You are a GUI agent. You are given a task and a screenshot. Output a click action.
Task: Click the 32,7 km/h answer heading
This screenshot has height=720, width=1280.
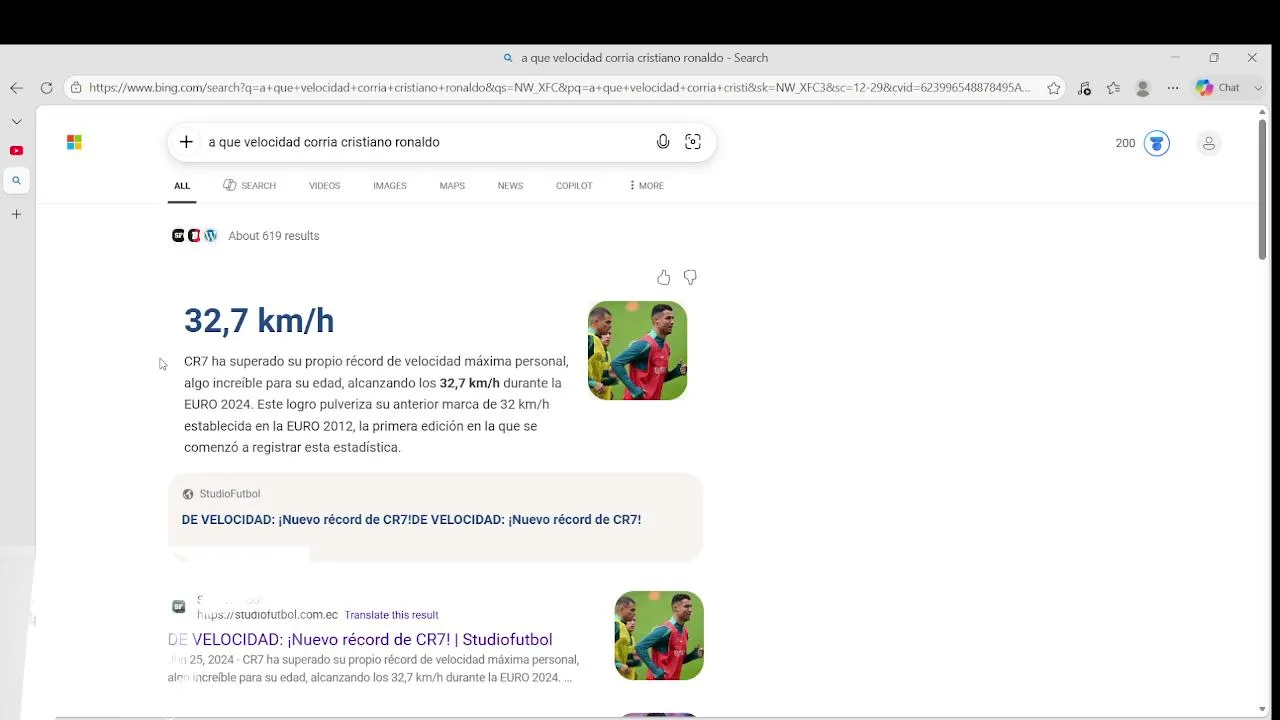(x=259, y=321)
